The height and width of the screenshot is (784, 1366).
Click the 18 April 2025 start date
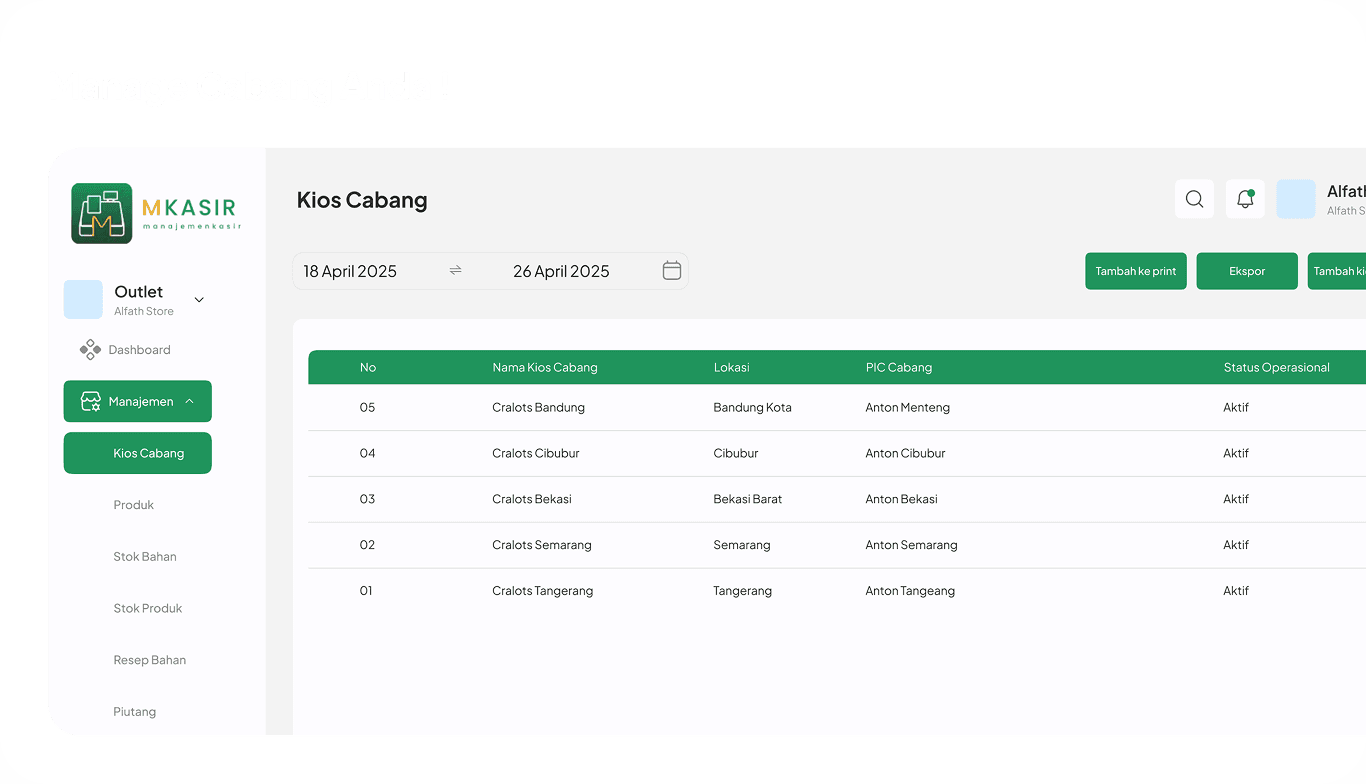(x=350, y=271)
